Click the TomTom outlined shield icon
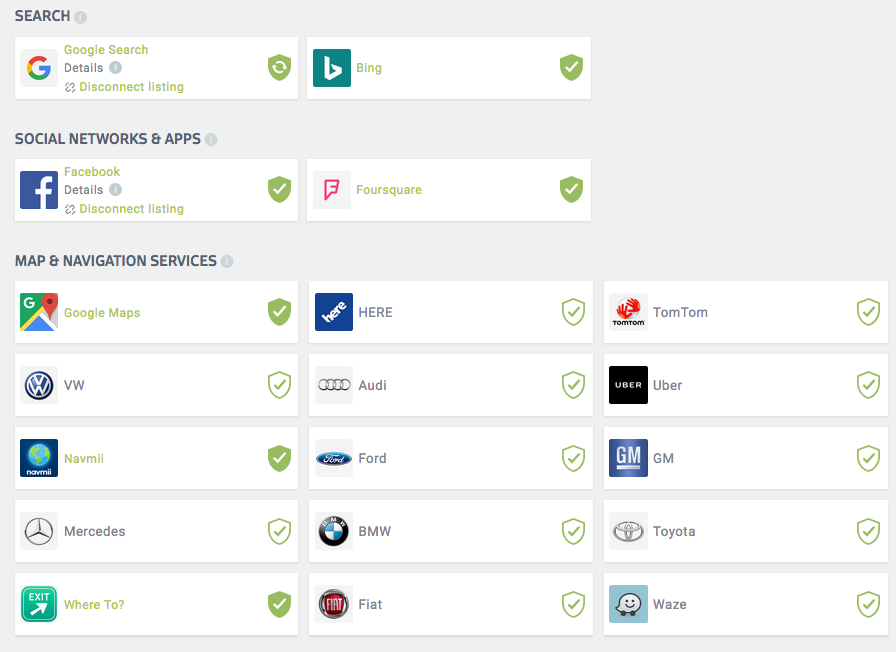This screenshot has height=652, width=896. [x=869, y=312]
